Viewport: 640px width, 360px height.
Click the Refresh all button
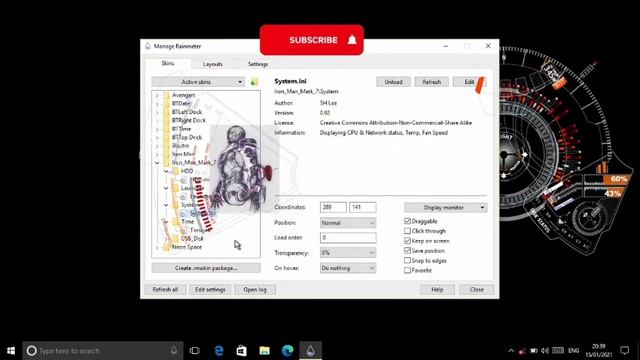[x=165, y=289]
